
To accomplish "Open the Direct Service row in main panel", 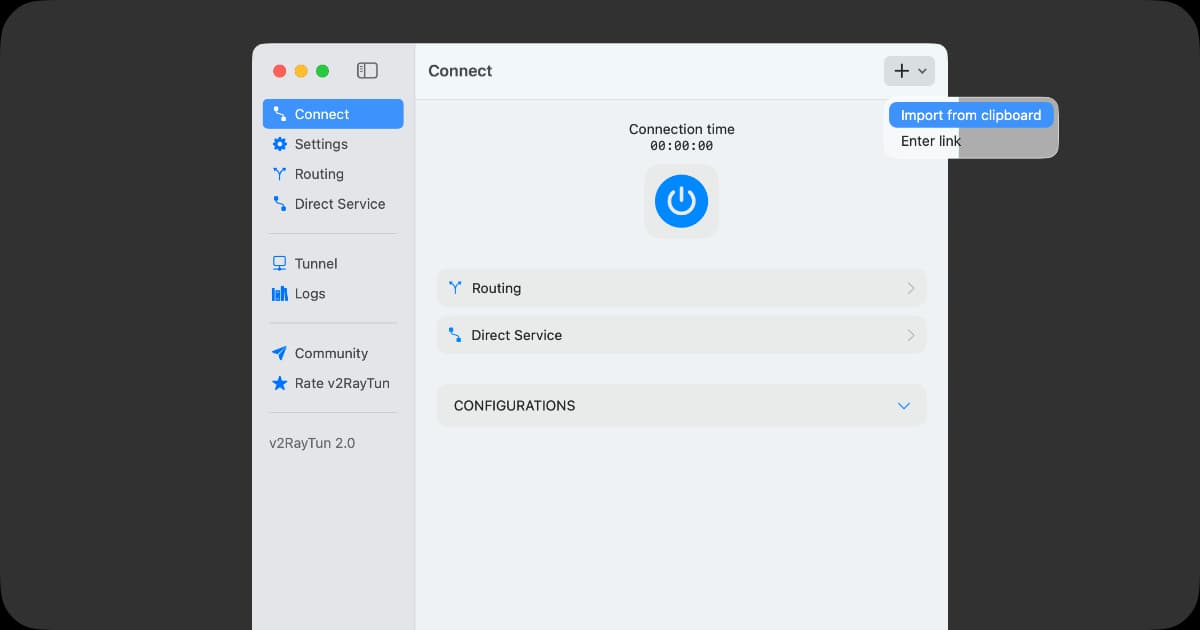I will (x=680, y=335).
